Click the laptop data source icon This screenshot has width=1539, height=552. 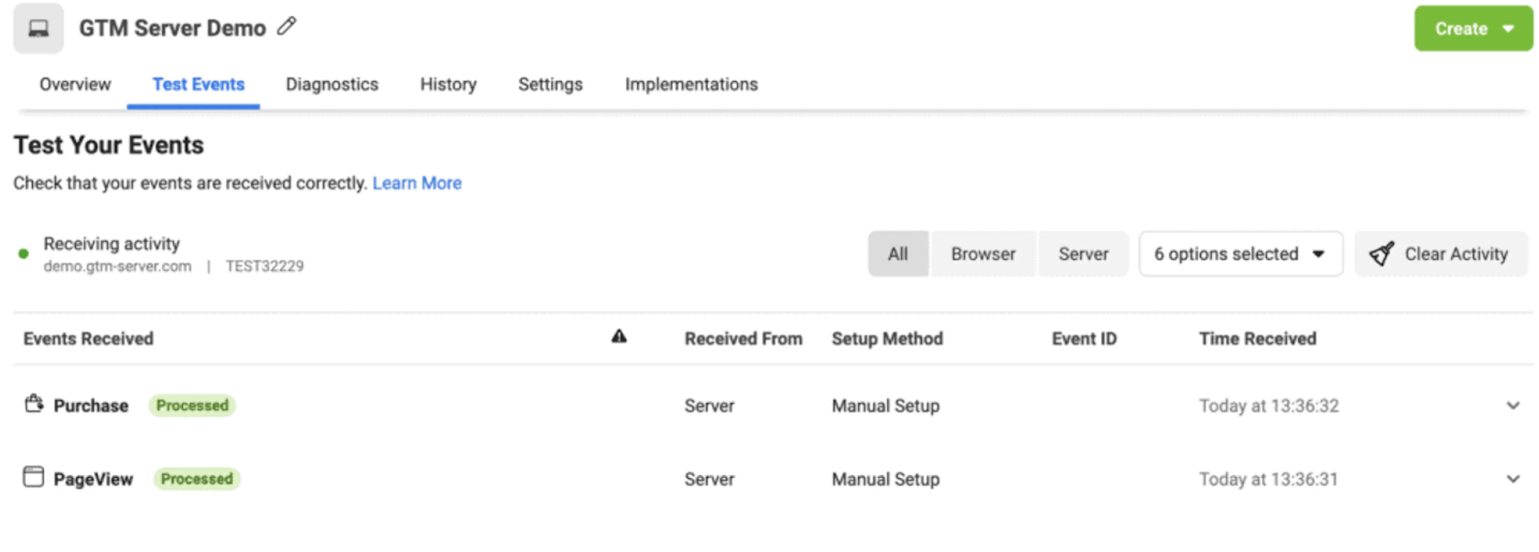point(39,29)
